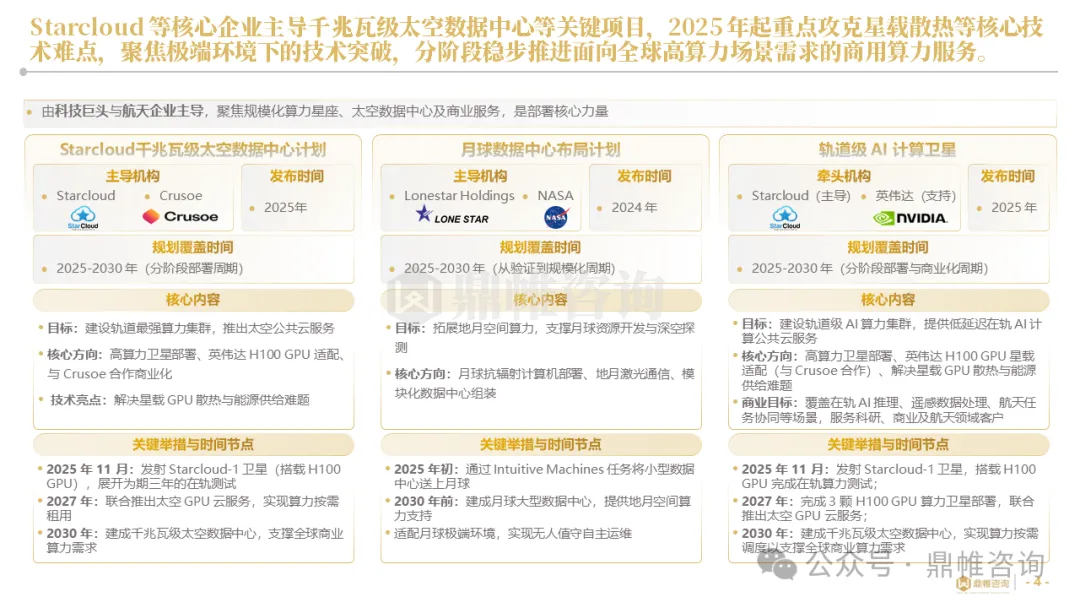This screenshot has height=608, width=1080.
Task: Select bullet 技术亮点: 解决星载 GPU 散热
Action: point(180,400)
